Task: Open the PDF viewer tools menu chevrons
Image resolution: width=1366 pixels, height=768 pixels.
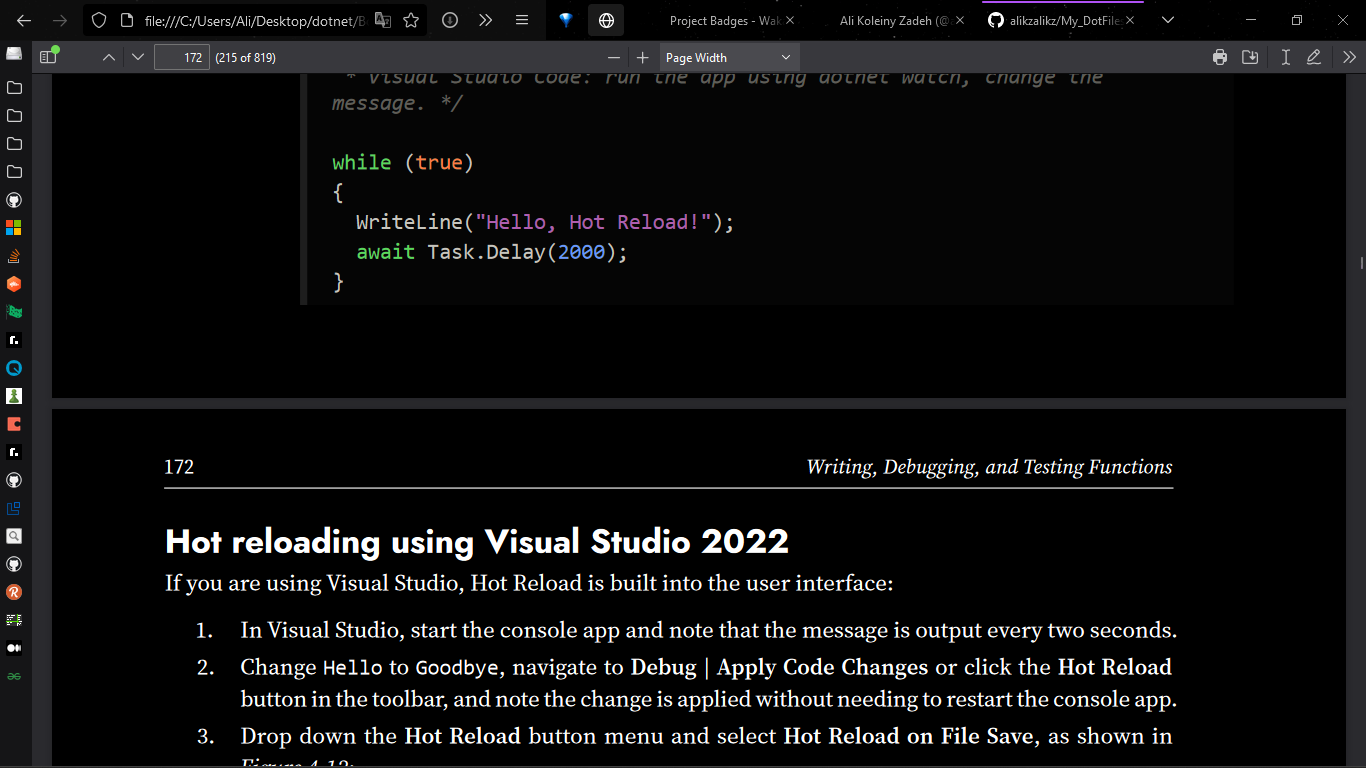Action: 1348,57
